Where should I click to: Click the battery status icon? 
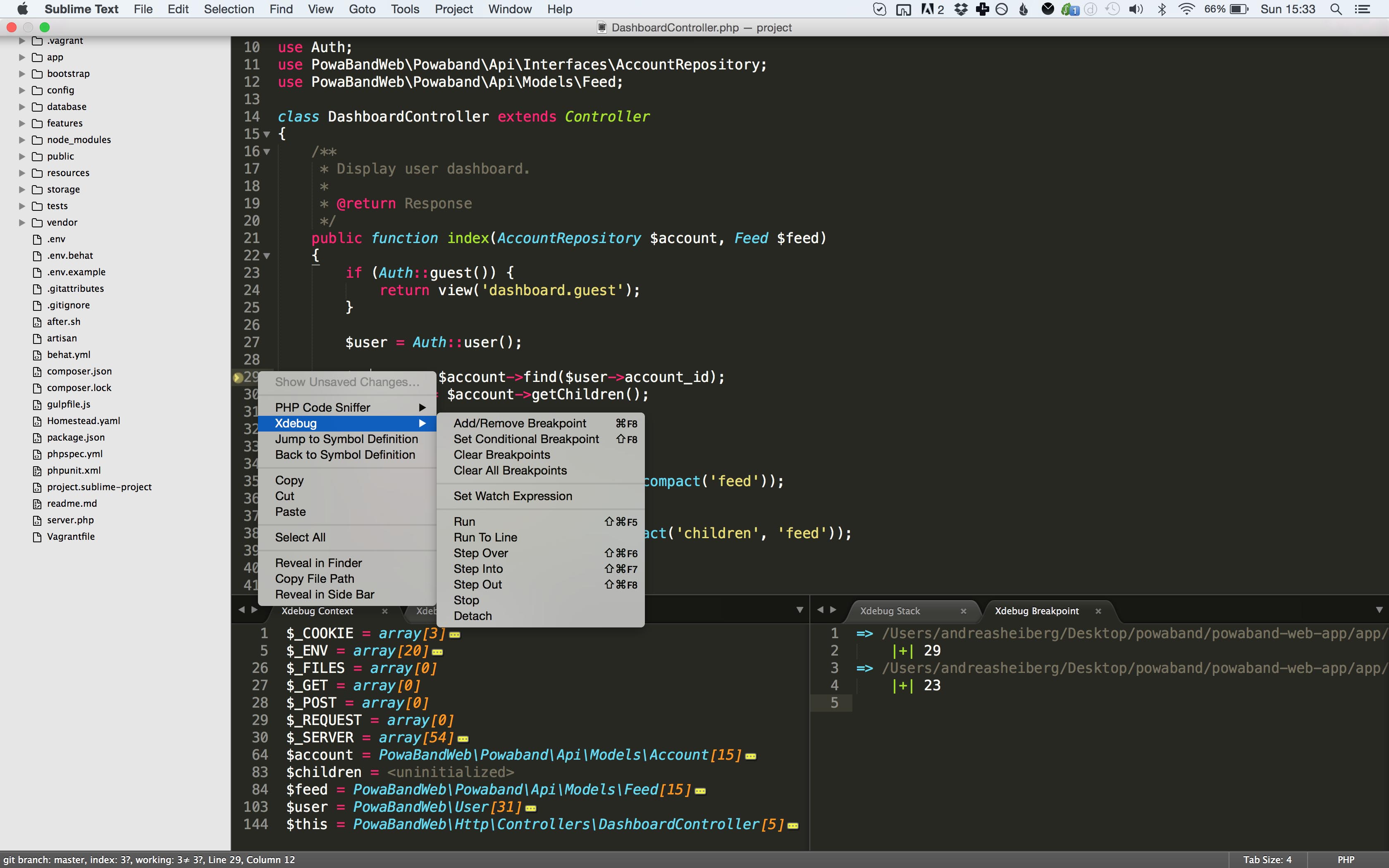[1239, 9]
